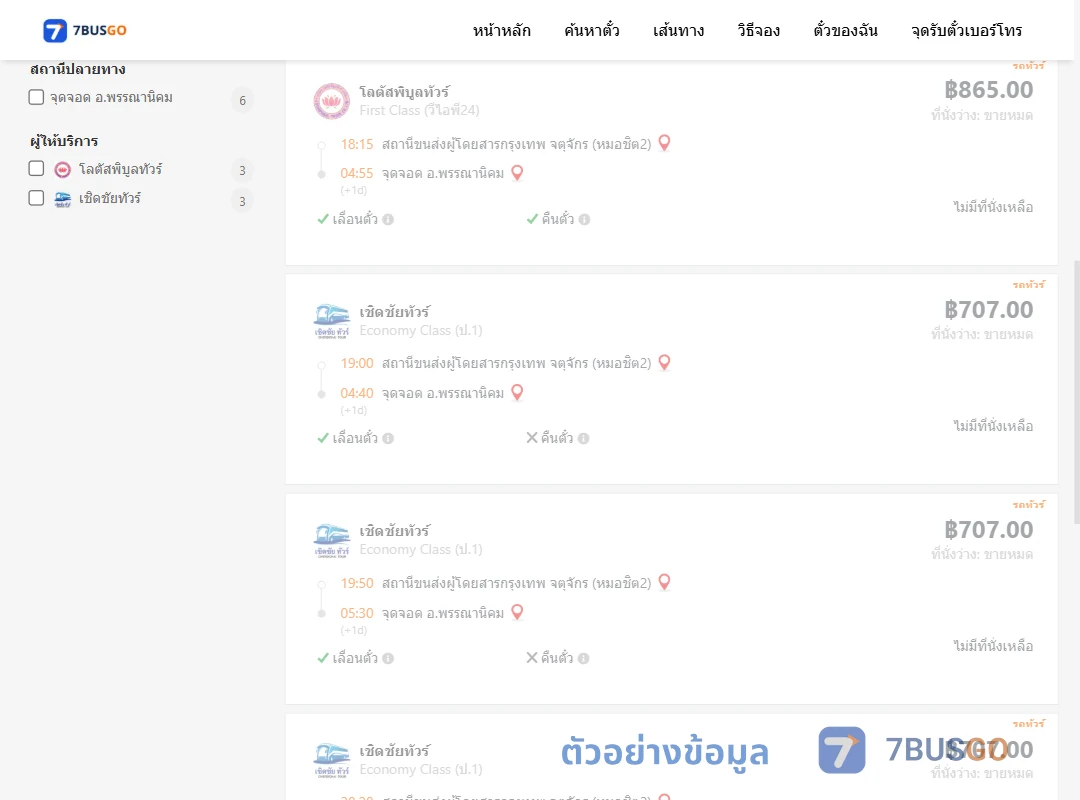Go to เส้นทาง in the top navigation

pyautogui.click(x=678, y=30)
